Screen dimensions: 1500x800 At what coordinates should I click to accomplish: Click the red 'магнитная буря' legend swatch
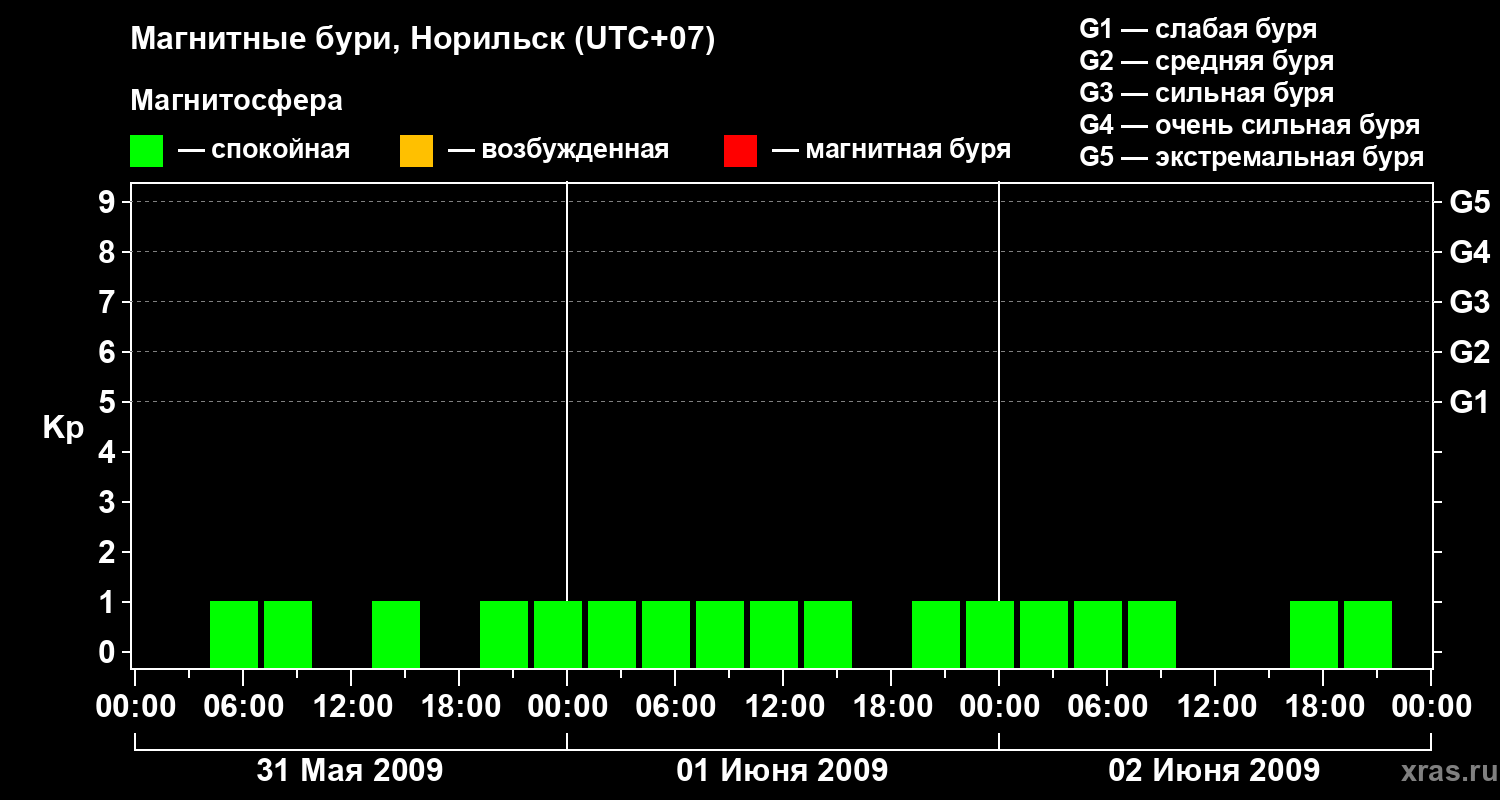pyautogui.click(x=740, y=150)
